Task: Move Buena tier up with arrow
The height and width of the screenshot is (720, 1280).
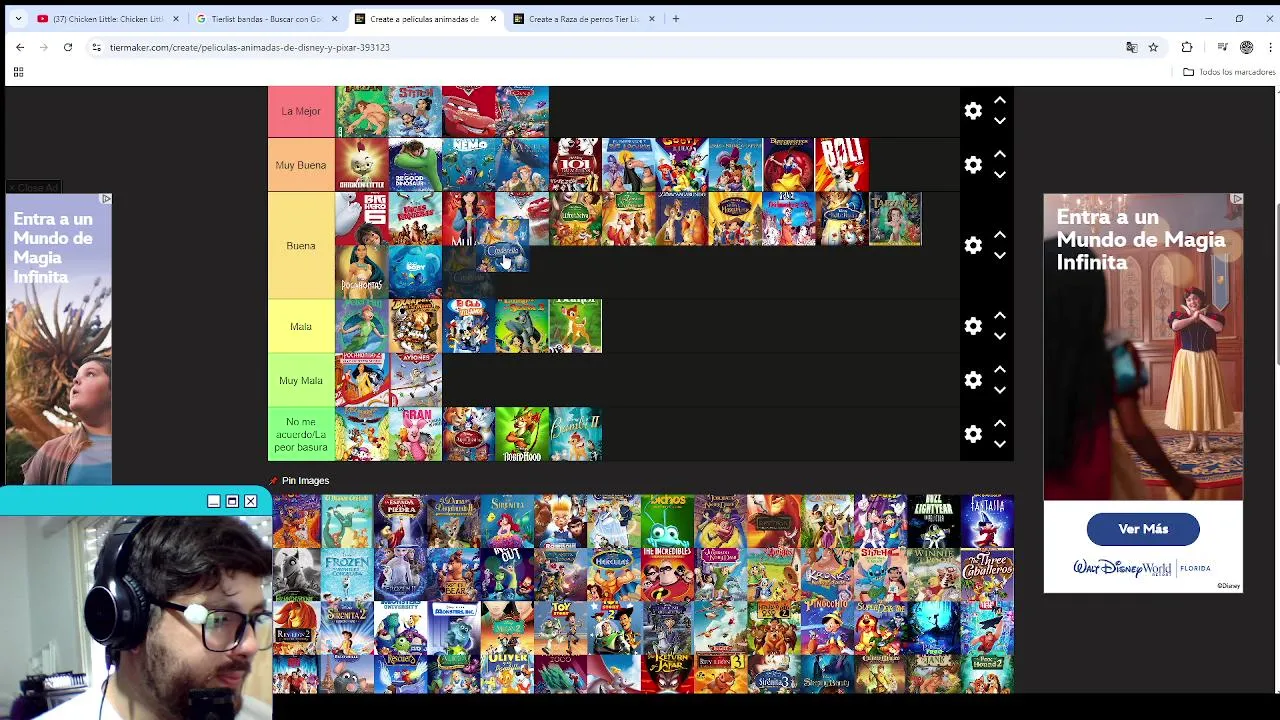Action: (x=999, y=235)
